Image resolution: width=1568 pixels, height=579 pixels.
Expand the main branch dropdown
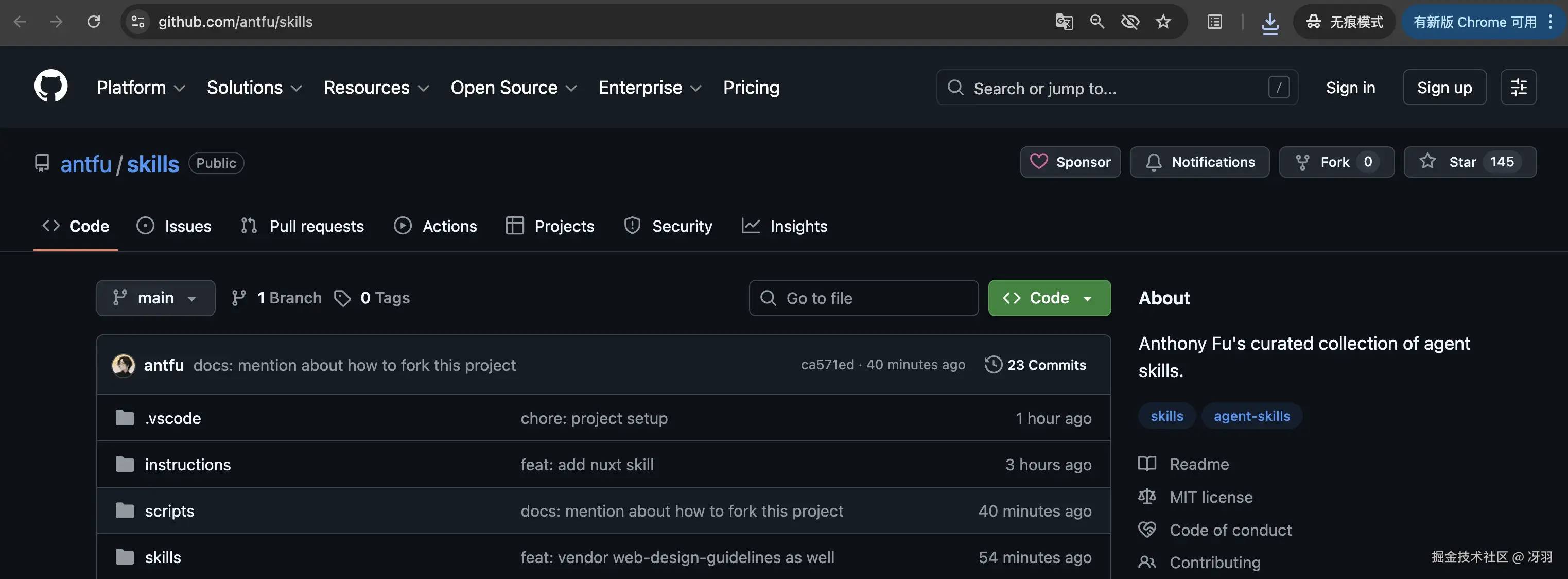point(155,298)
